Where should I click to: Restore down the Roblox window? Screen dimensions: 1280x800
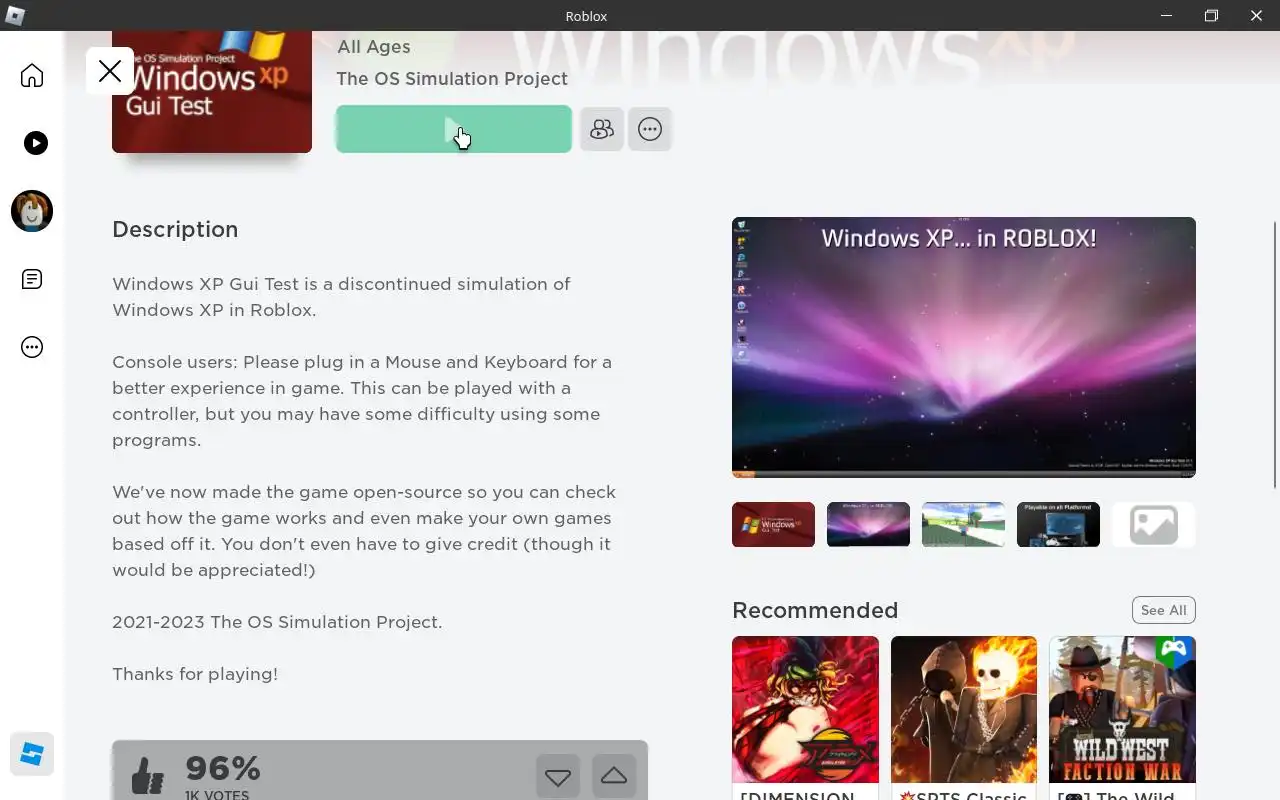coord(1211,15)
